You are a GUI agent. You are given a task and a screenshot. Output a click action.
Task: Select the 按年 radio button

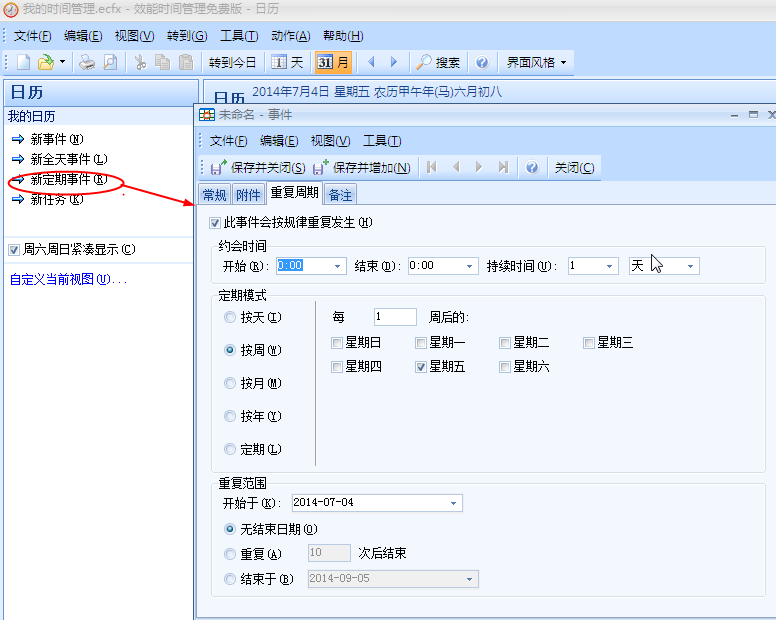click(x=230, y=416)
